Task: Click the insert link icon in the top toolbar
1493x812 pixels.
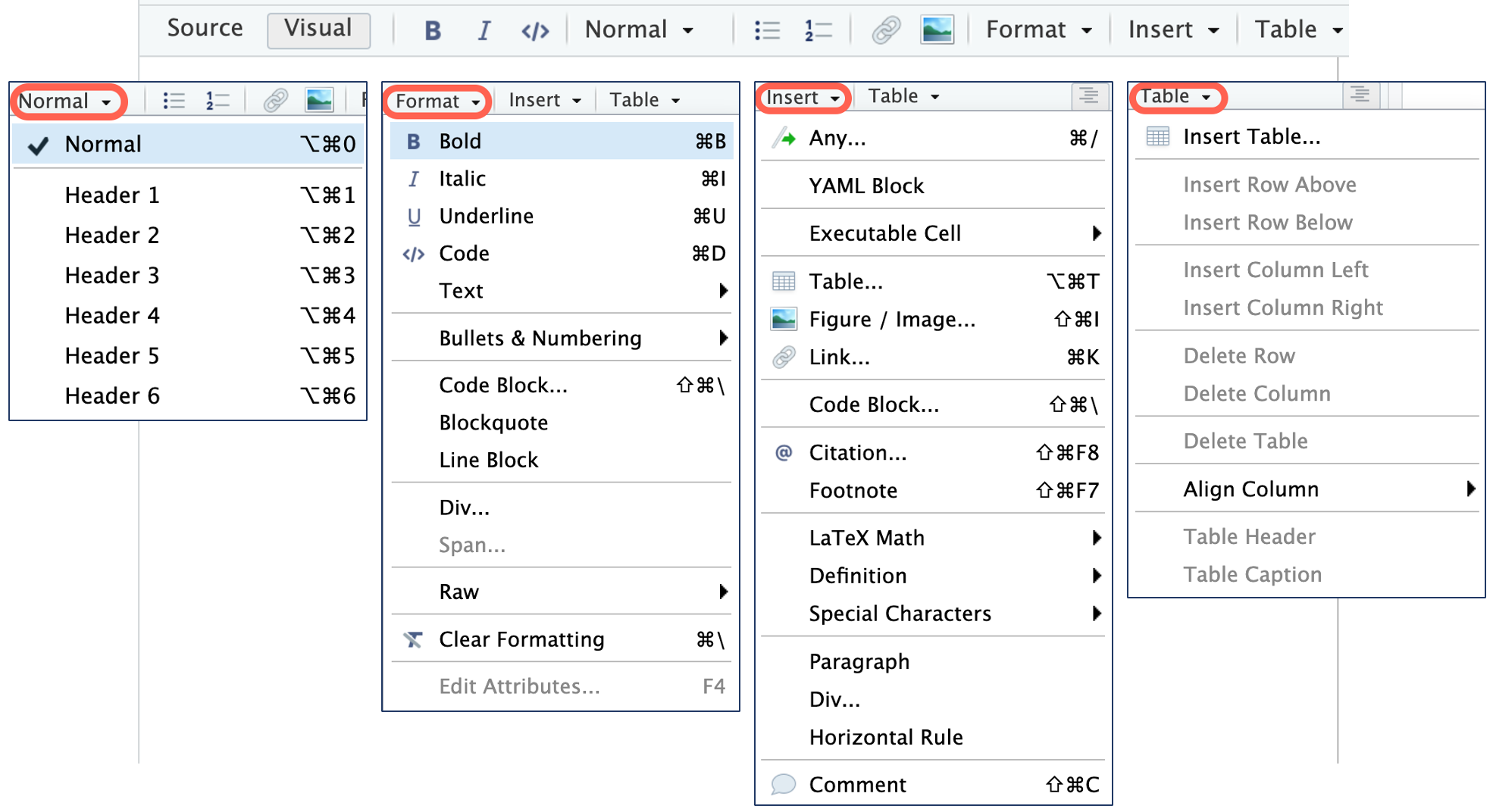Action: [885, 30]
